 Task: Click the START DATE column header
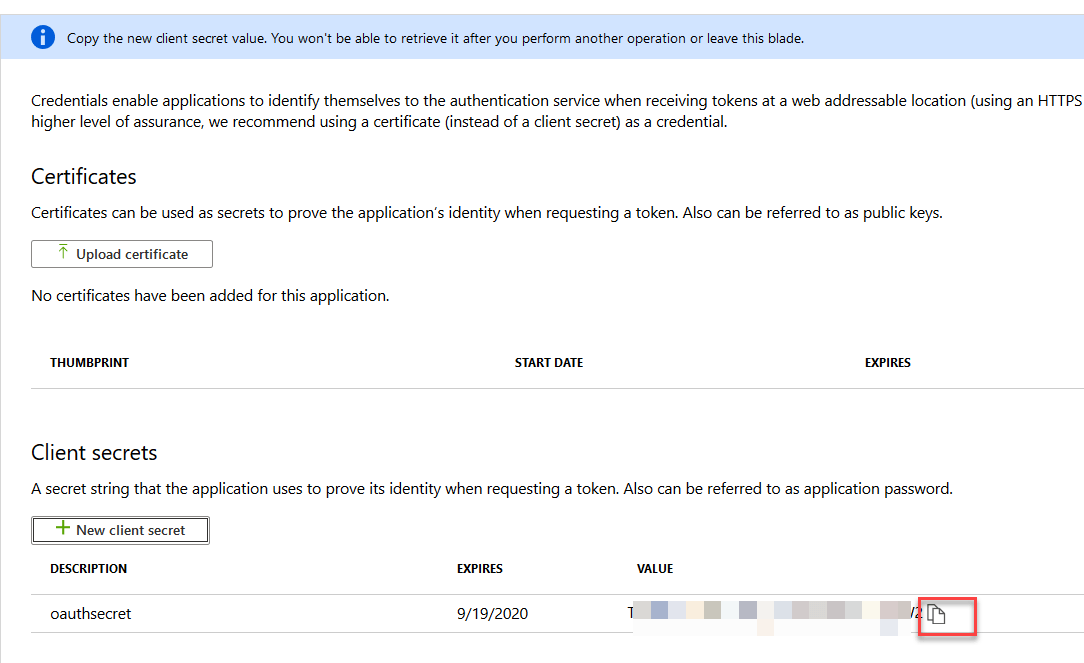coord(548,363)
